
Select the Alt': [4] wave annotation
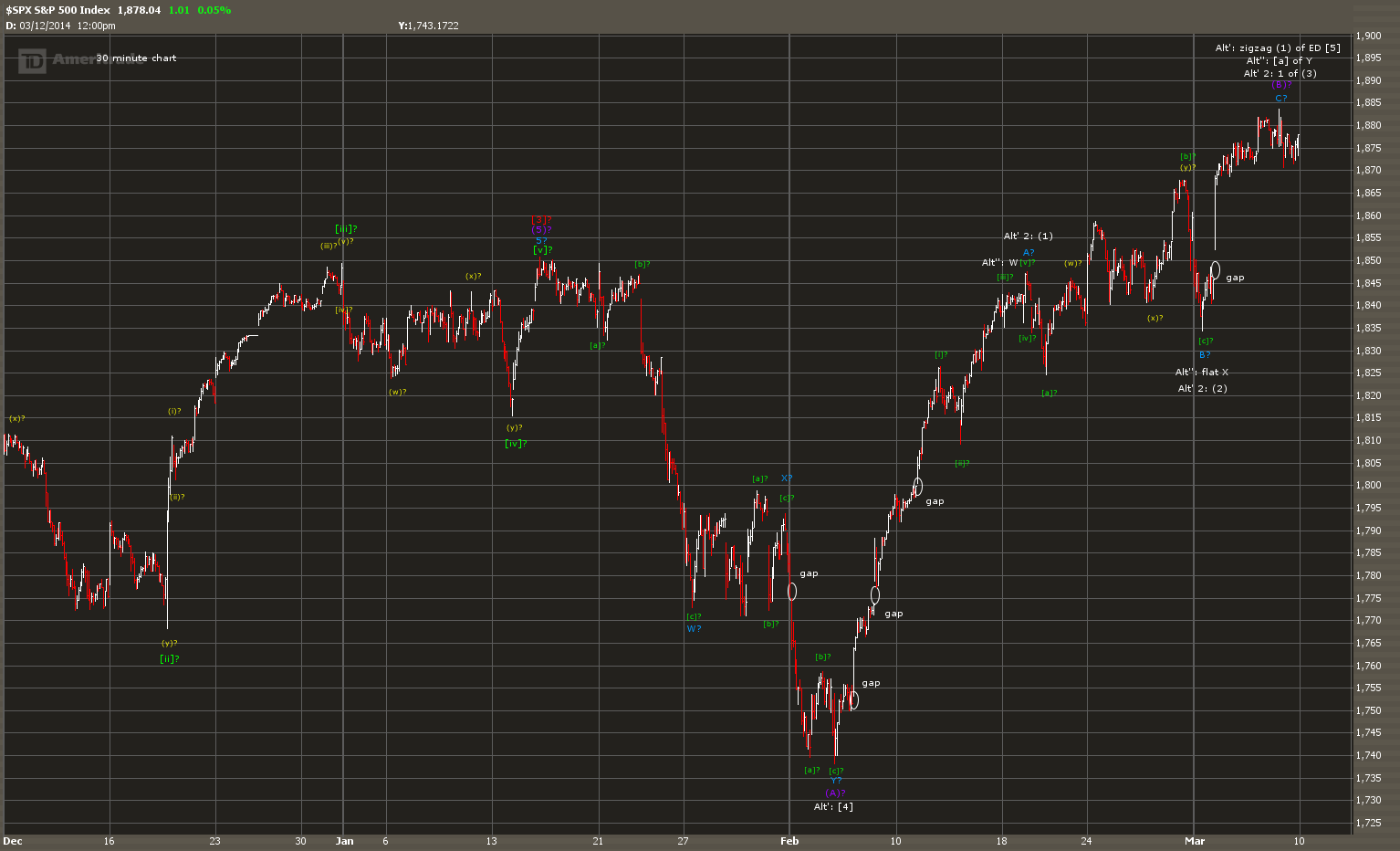833,806
